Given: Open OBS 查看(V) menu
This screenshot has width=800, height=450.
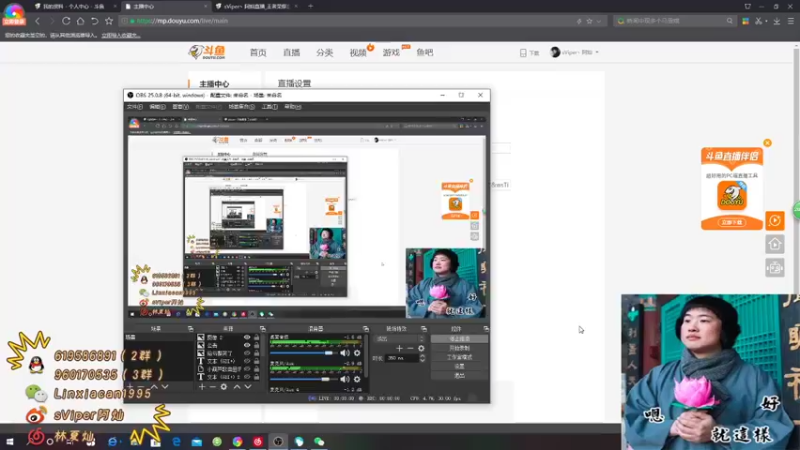Looking at the screenshot, I should coord(181,107).
